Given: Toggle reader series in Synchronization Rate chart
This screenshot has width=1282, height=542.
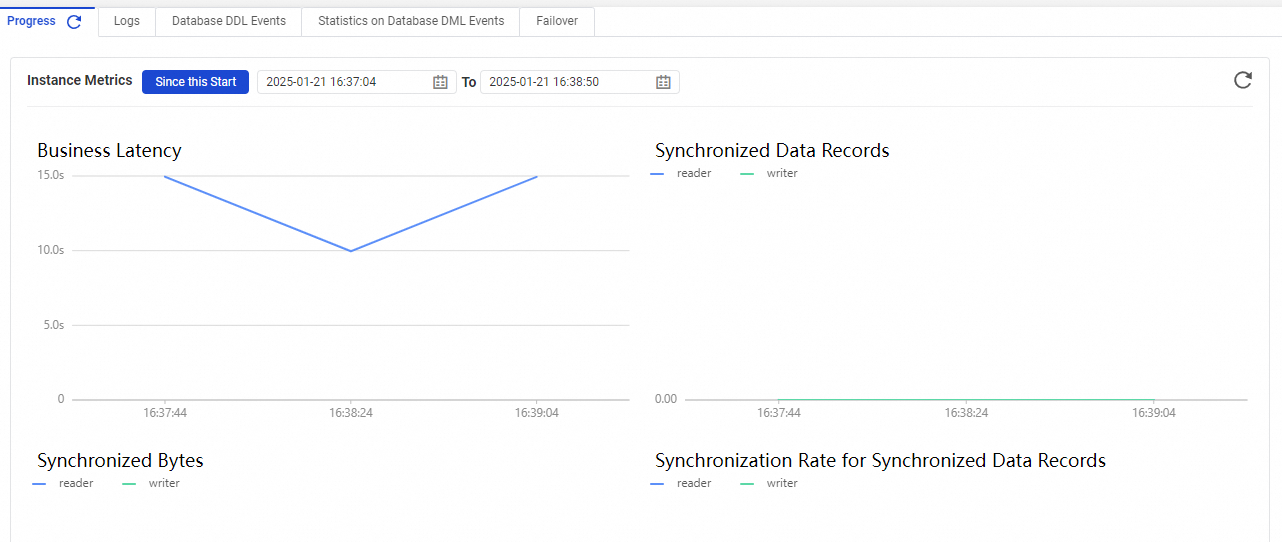Looking at the screenshot, I should tap(683, 483).
